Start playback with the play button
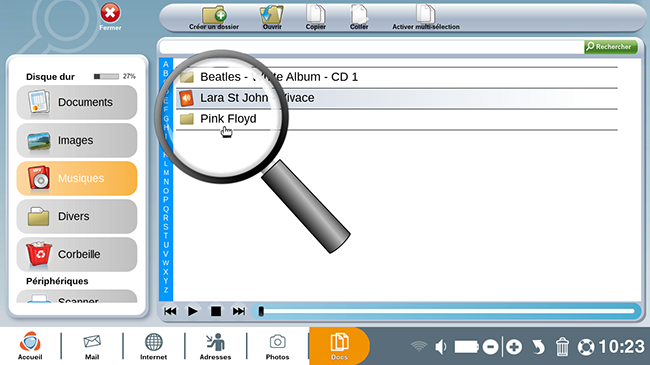650x365 pixels. (x=192, y=311)
